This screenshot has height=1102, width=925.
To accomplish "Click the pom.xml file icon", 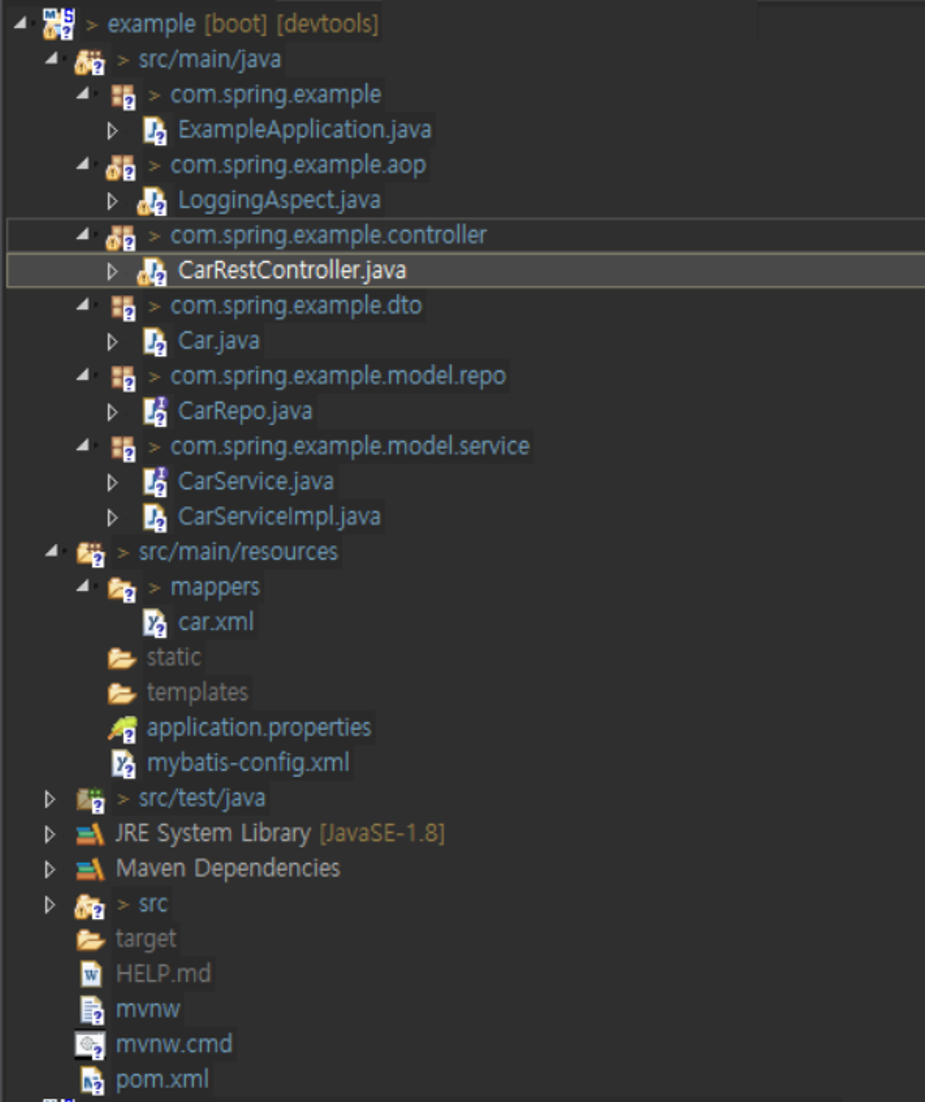I will (92, 1081).
